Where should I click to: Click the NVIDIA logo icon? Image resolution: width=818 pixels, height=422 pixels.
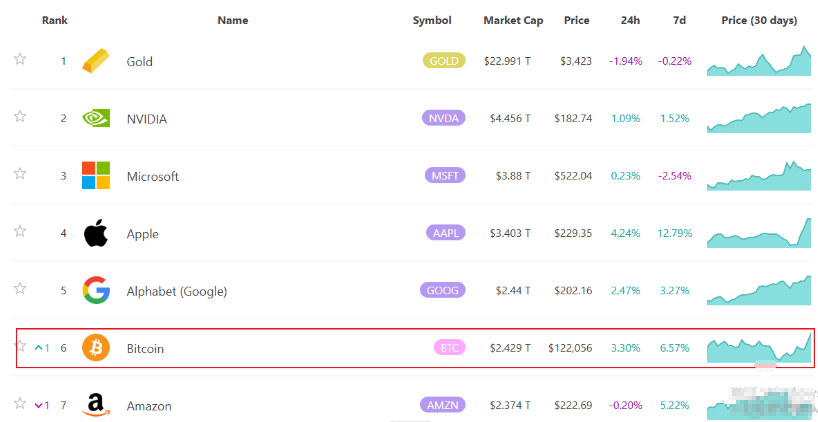(96, 118)
